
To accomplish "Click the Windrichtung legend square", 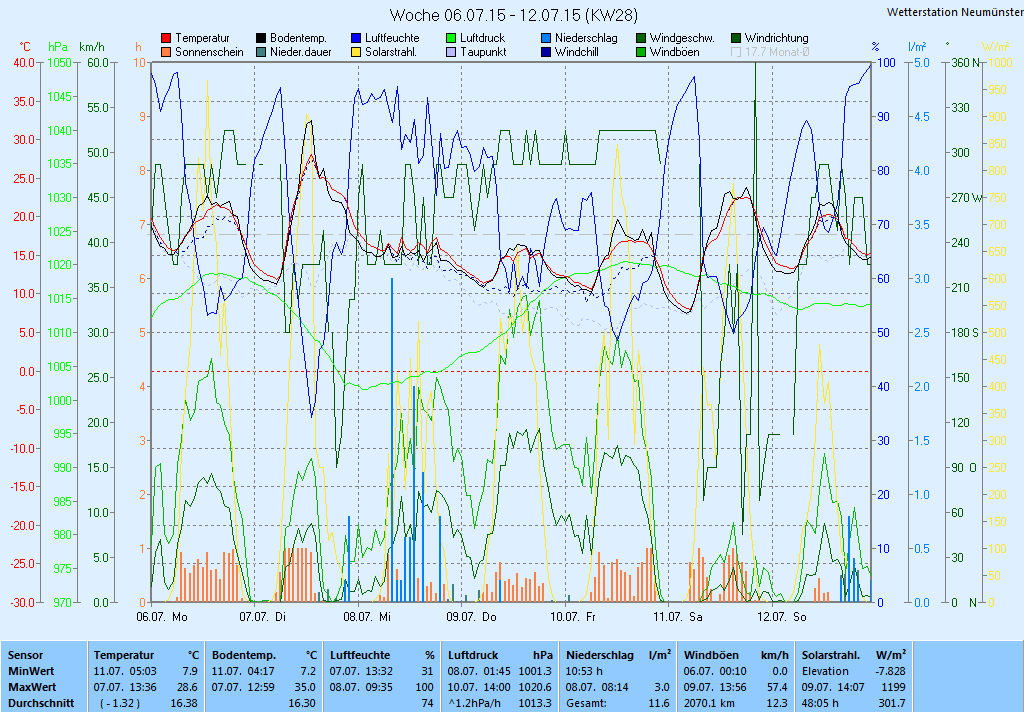I will point(736,38).
